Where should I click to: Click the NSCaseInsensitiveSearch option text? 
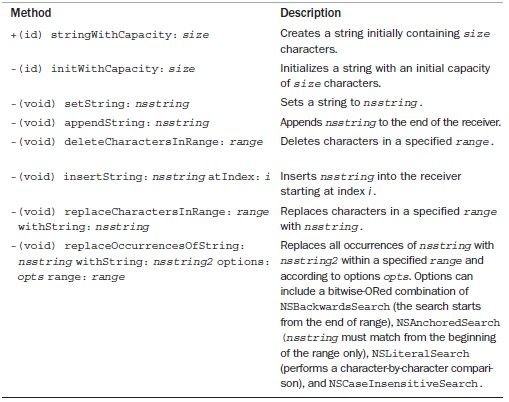click(406, 384)
